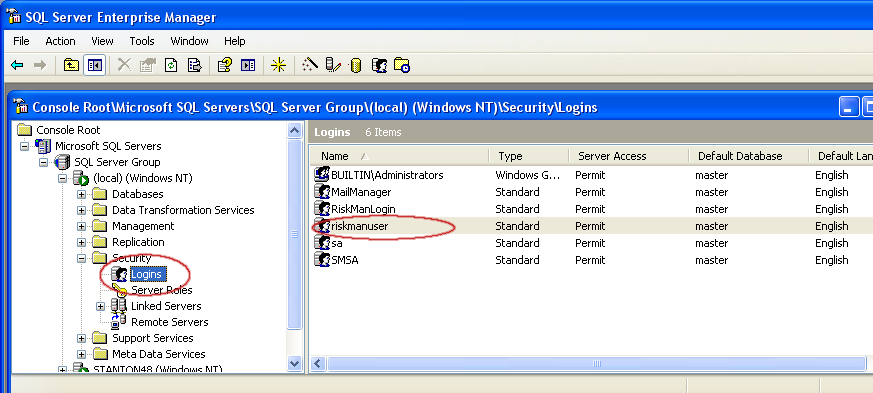Viewport: 873px width, 393px height.
Task: Run a Wizard using the wand icon
Action: 310,65
